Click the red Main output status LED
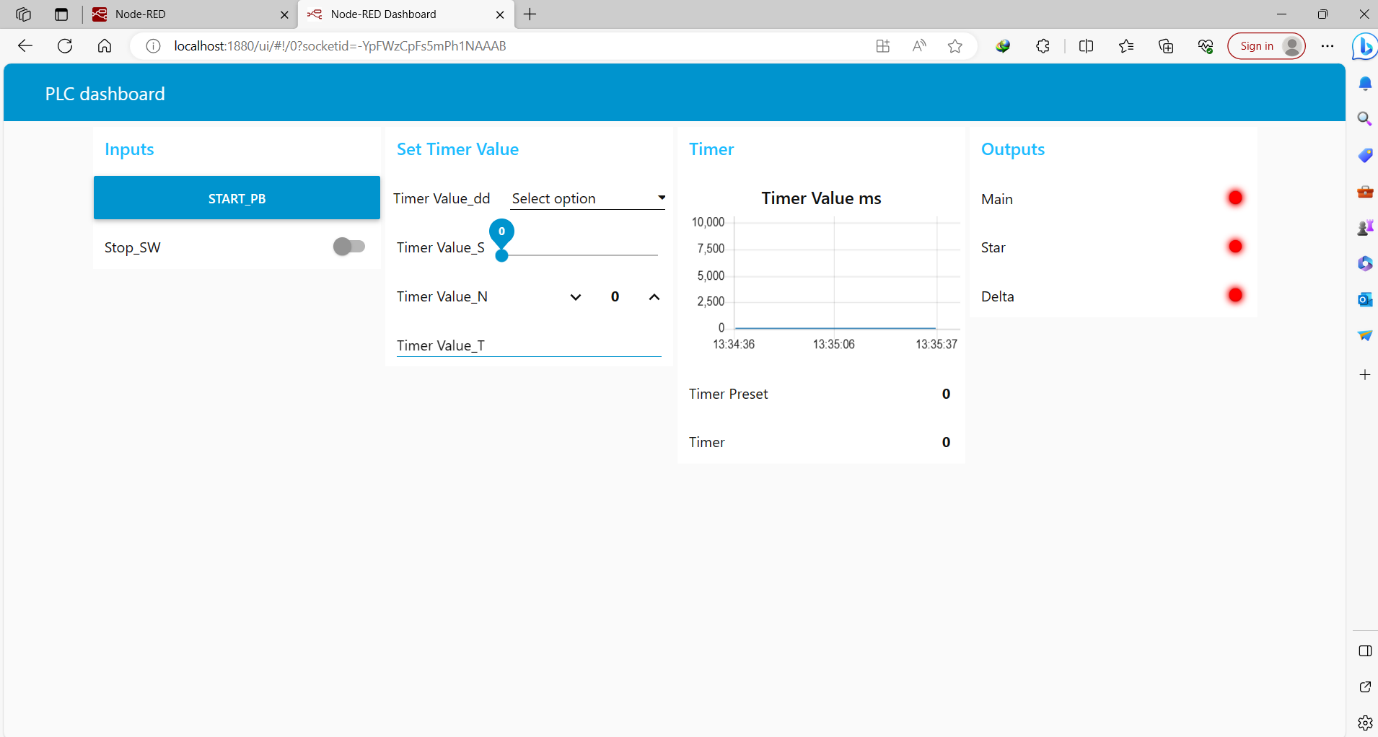This screenshot has height=737, width=1378. click(1235, 197)
